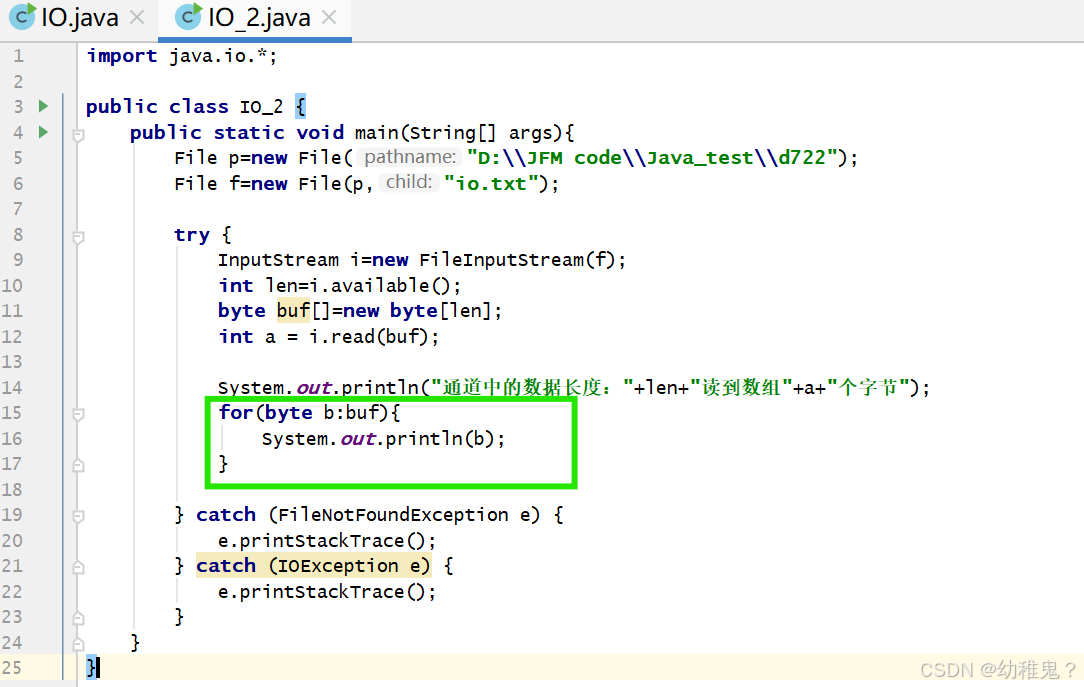
Task: Select the IO_2.java tab
Action: point(259,18)
